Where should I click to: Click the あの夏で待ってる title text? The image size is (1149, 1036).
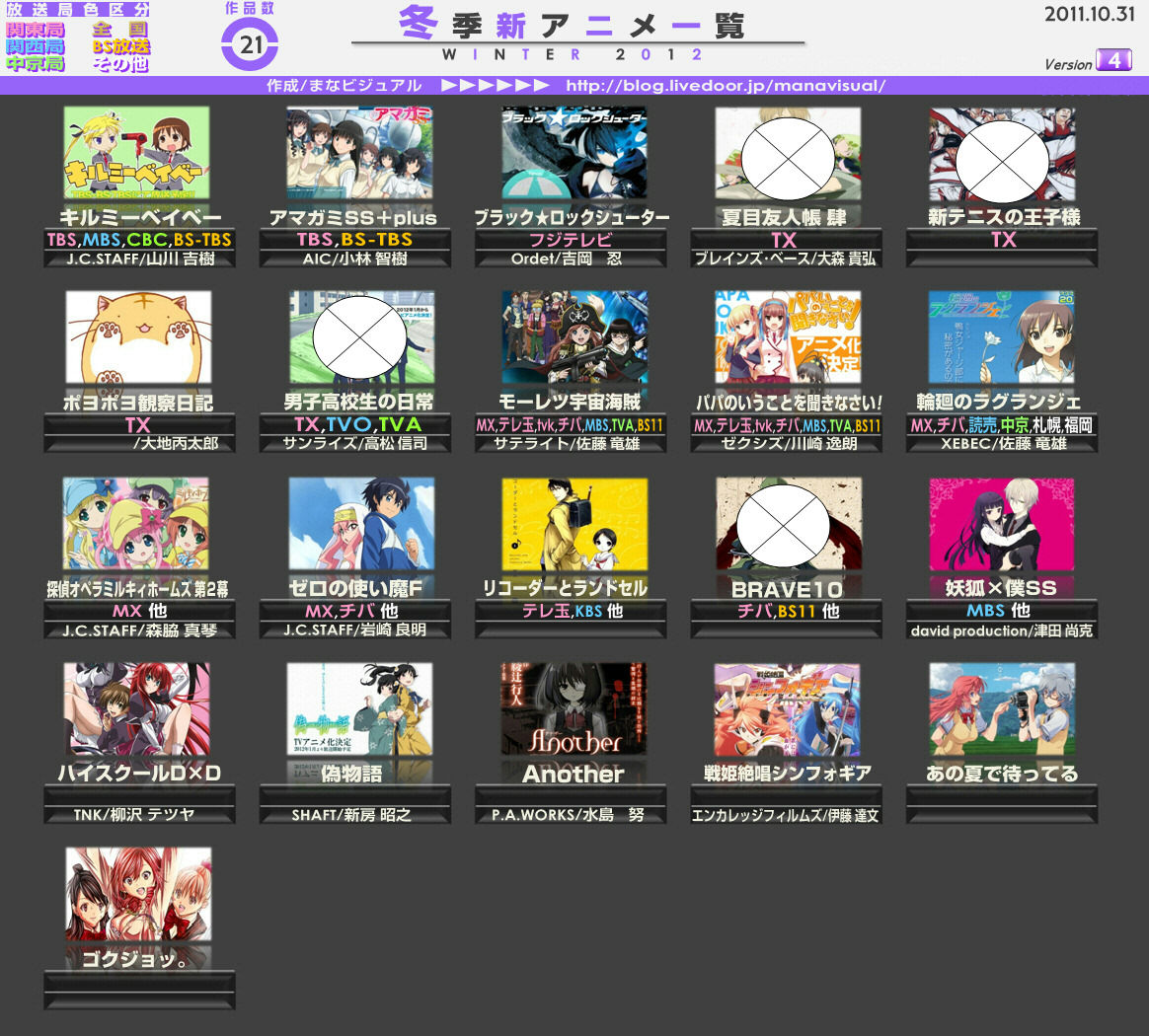coord(1002,774)
